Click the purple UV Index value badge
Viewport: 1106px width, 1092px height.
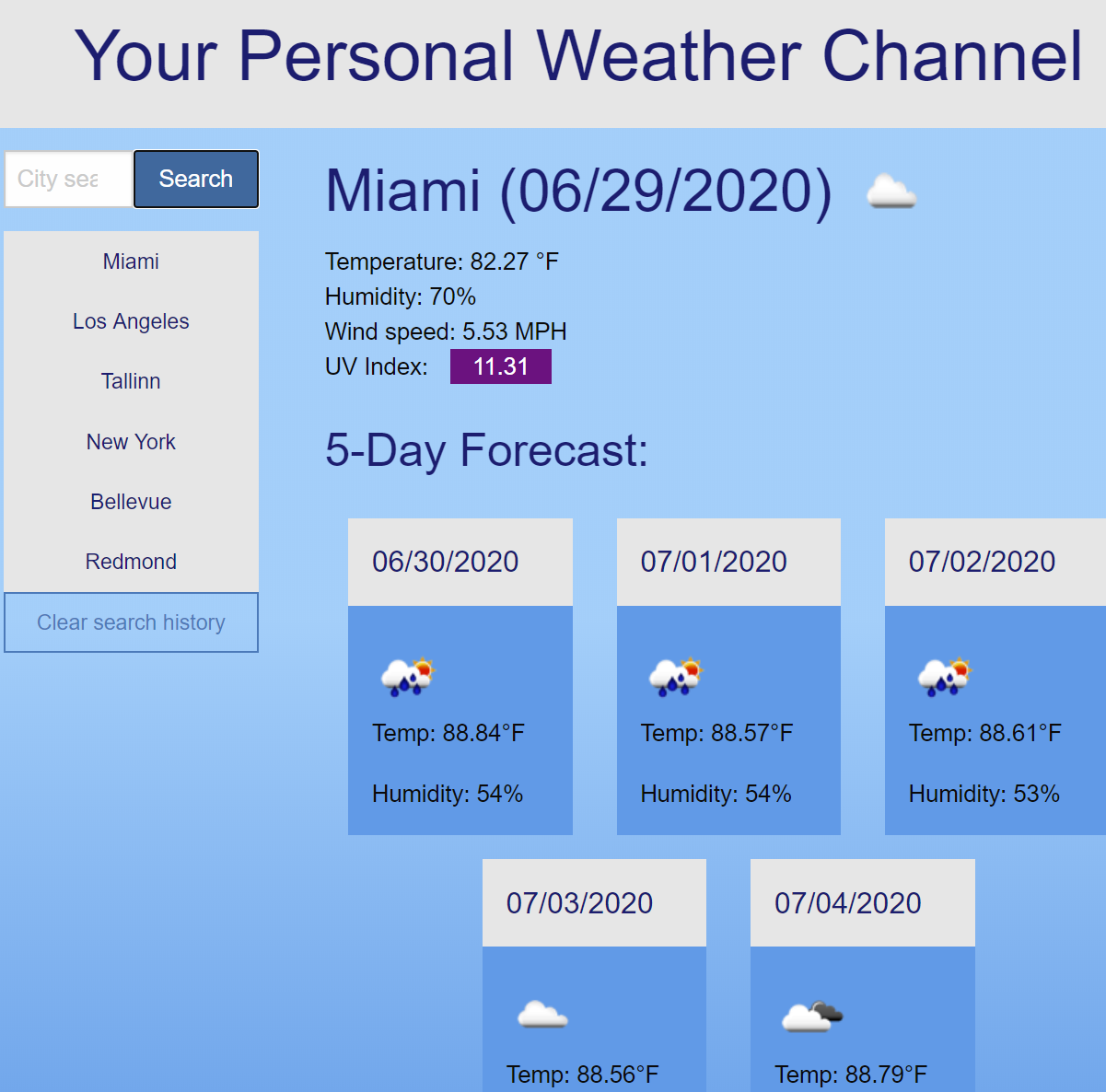coord(500,366)
